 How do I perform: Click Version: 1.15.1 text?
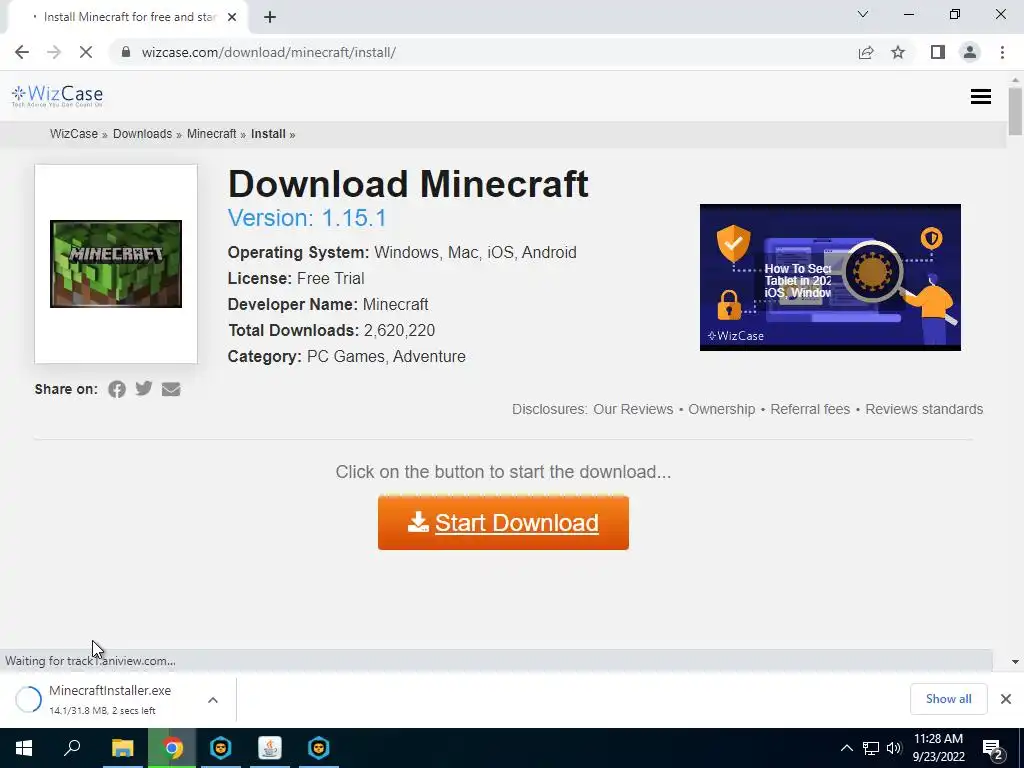tap(307, 218)
